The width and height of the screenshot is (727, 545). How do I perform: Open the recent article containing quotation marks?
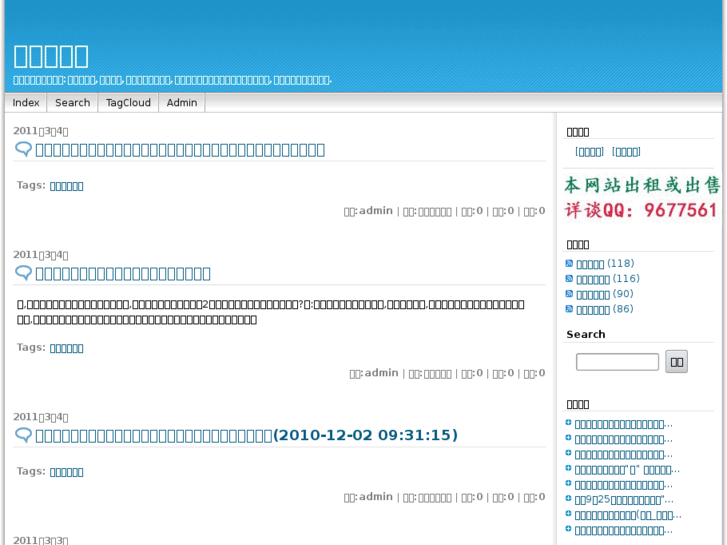[627, 470]
